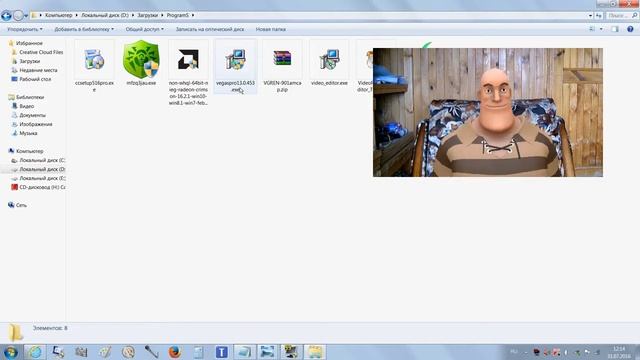The height and width of the screenshot is (360, 640).
Task: Click Записать на оптический диск
Action: coord(210,29)
